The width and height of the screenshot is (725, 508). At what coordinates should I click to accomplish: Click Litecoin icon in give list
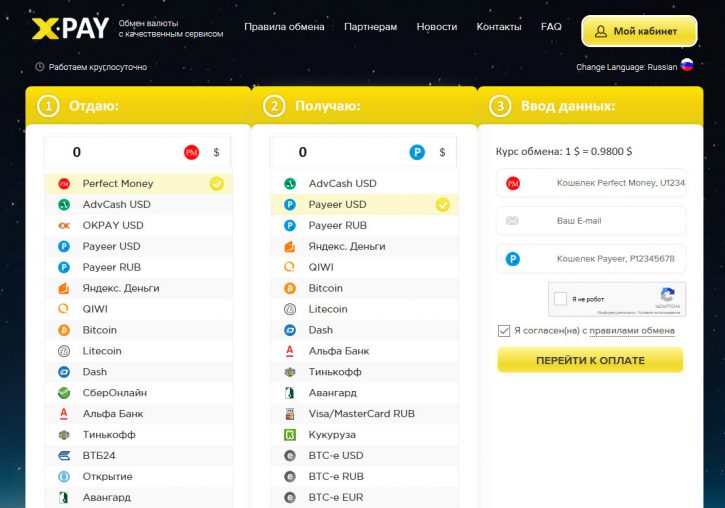pyautogui.click(x=64, y=351)
